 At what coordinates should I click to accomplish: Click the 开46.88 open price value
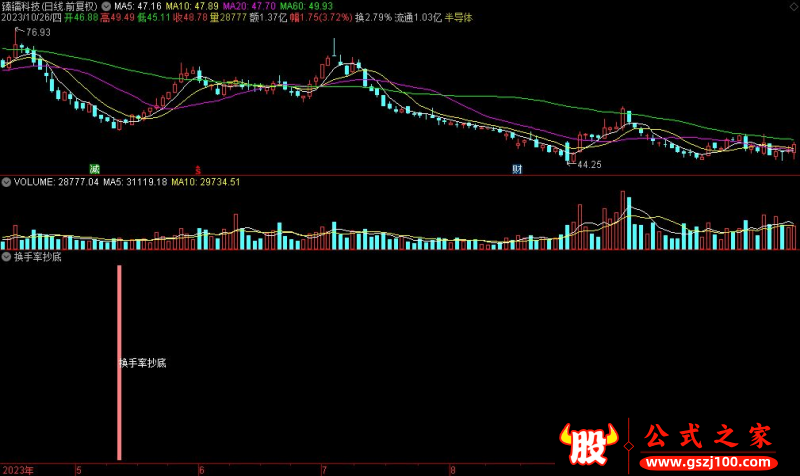81,18
